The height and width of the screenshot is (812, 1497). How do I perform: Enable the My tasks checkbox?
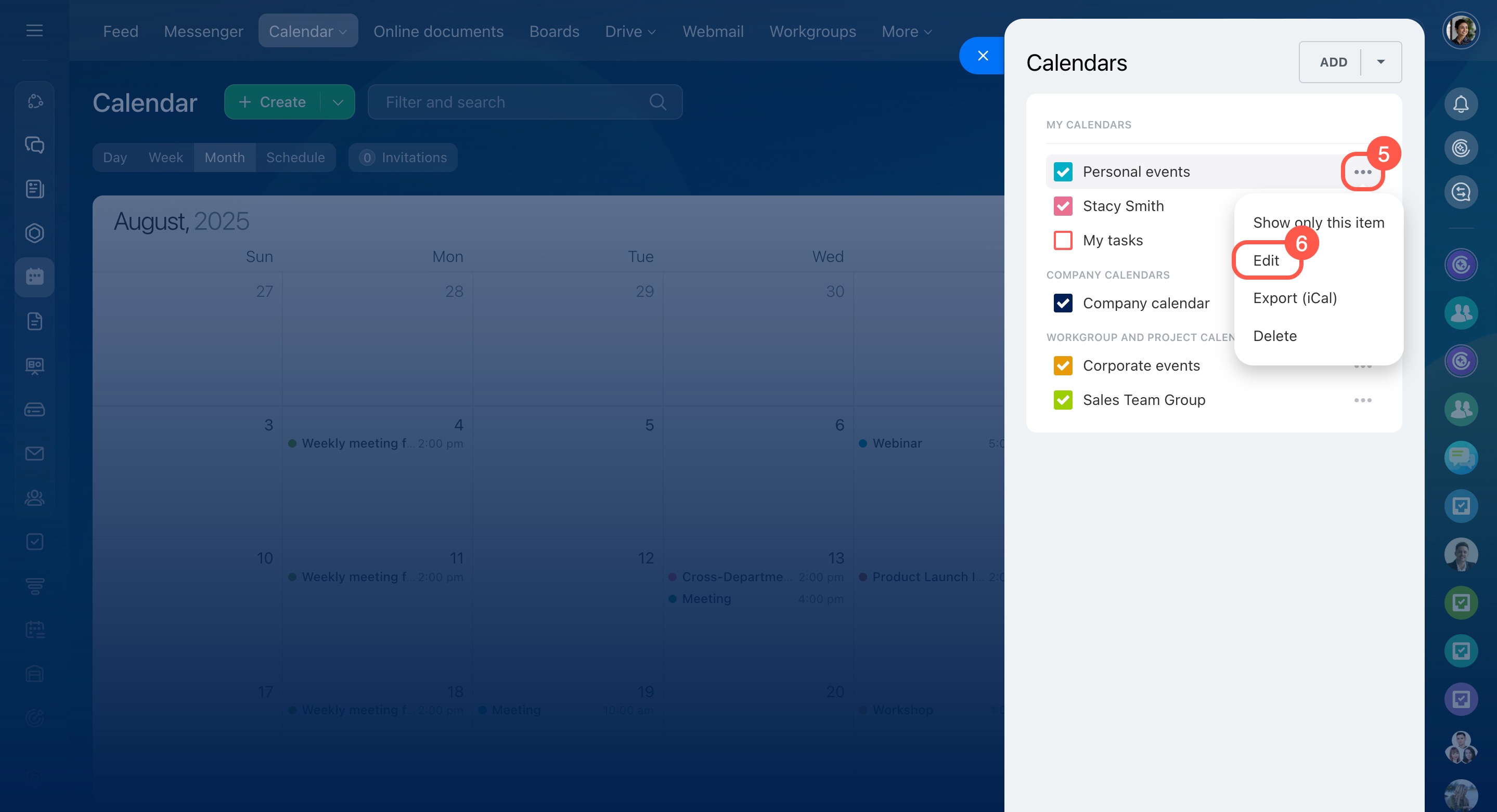pyautogui.click(x=1063, y=241)
